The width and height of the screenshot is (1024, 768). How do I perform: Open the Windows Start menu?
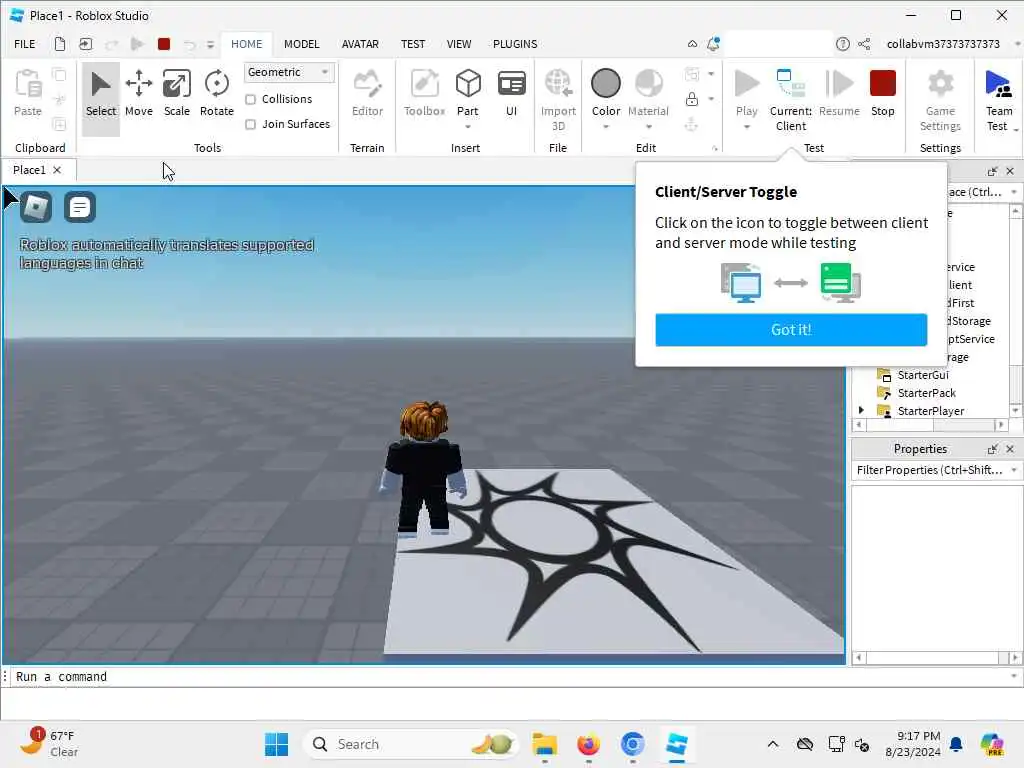pos(276,744)
